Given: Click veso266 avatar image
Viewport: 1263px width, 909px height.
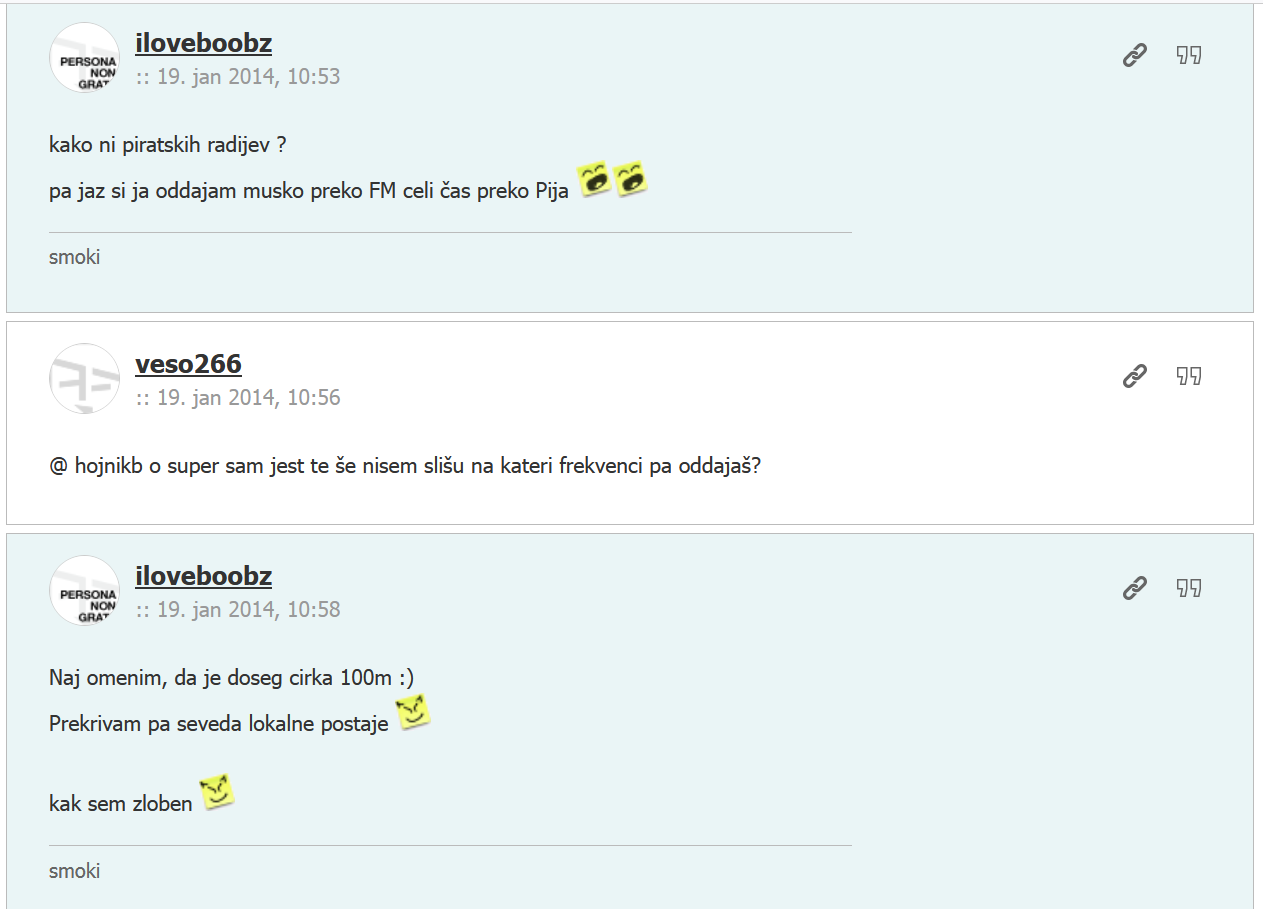Looking at the screenshot, I should [x=84, y=379].
